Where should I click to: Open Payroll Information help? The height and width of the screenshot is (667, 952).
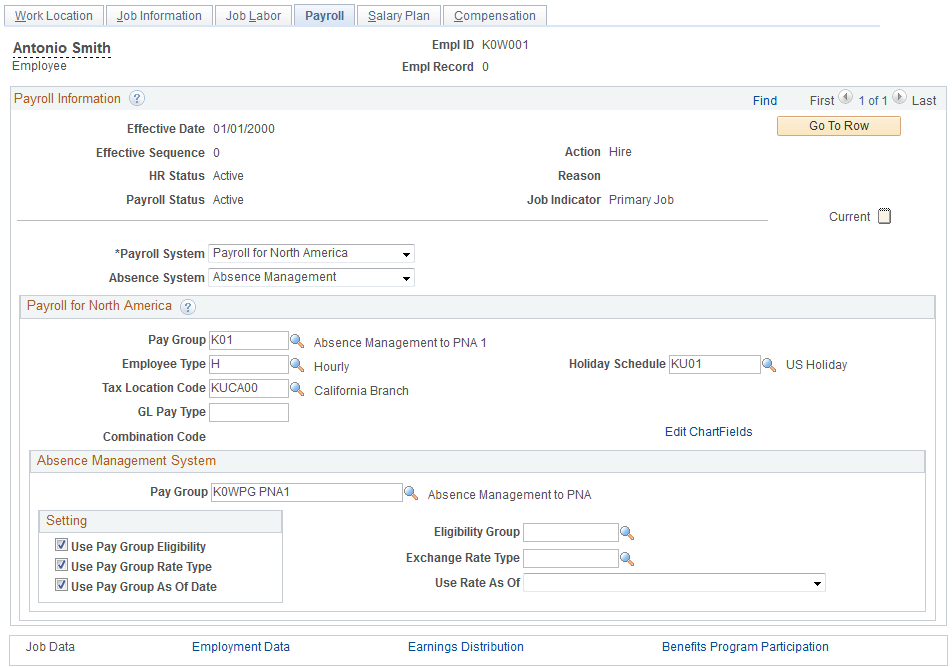tap(136, 98)
